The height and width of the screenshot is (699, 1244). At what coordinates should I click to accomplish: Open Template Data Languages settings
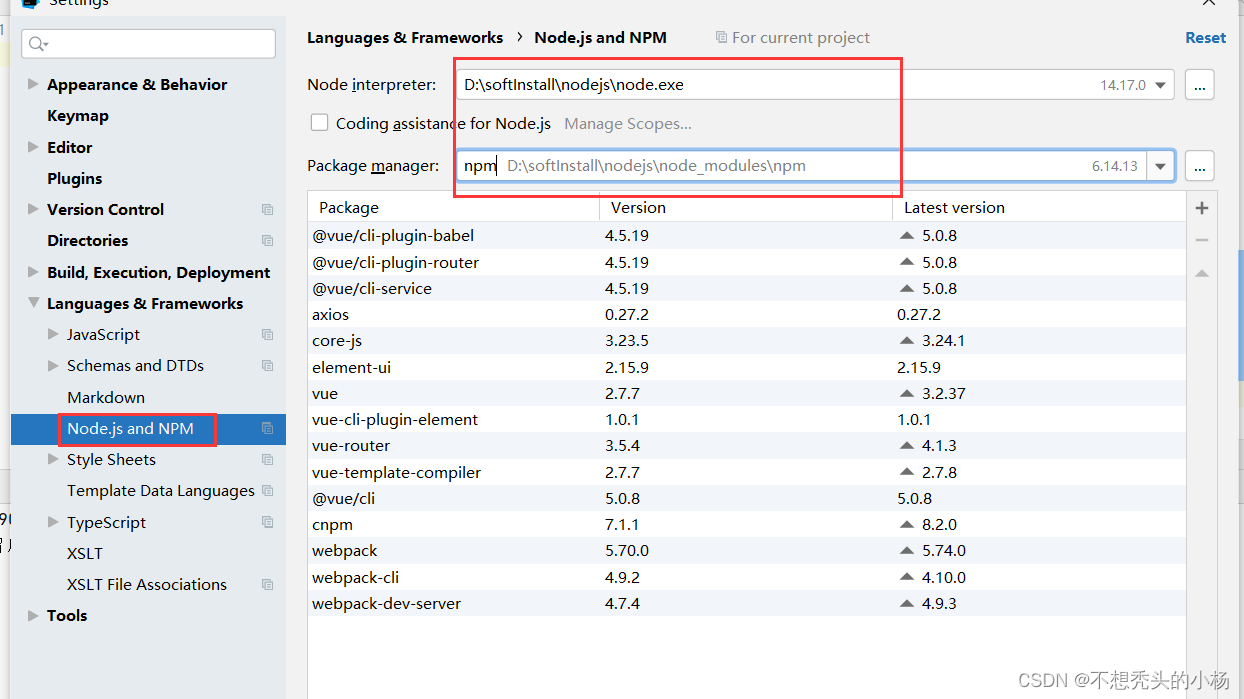161,491
